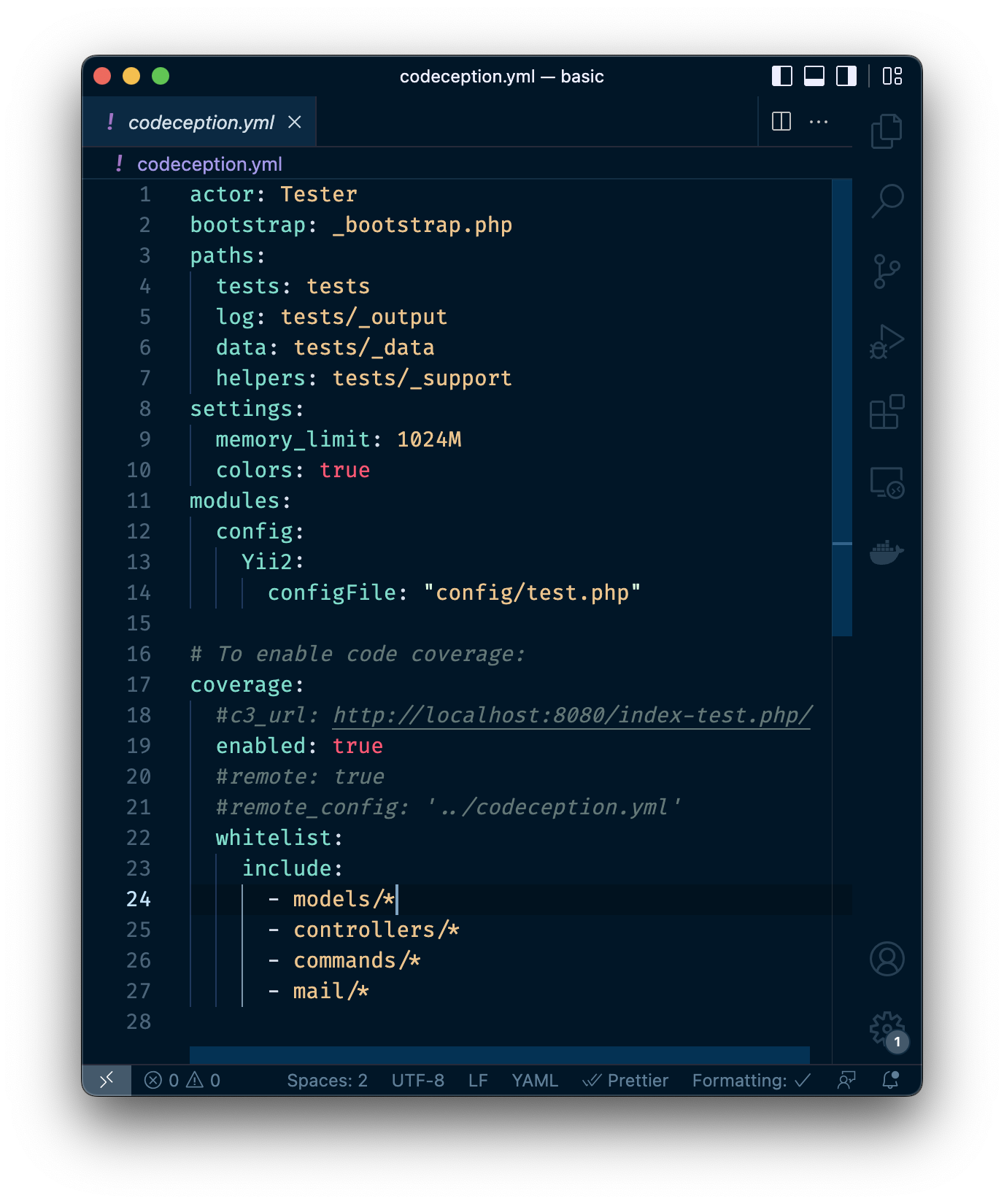Toggle the bottom panel visibility
The image size is (1004, 1204).
[814, 76]
